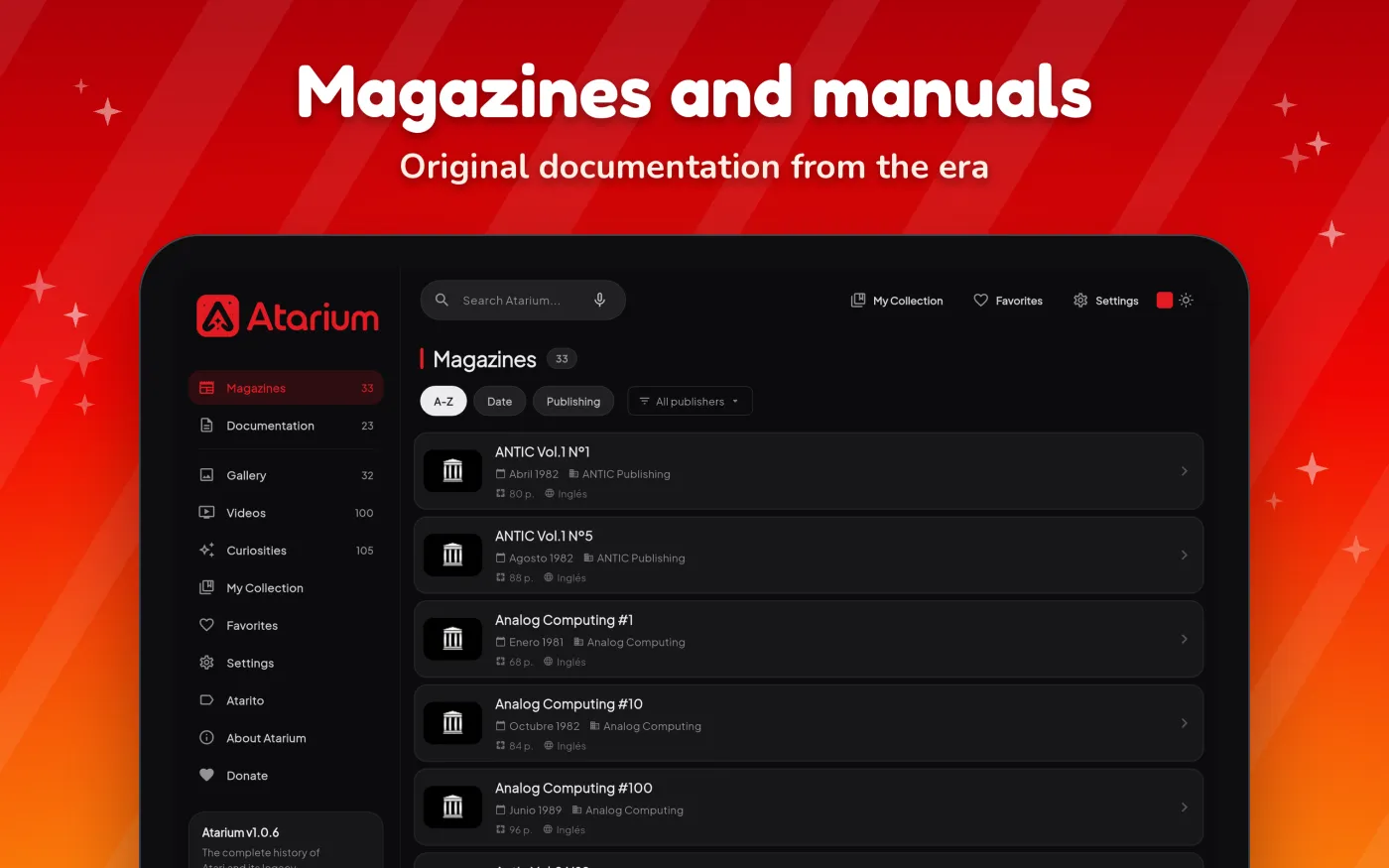The width and height of the screenshot is (1389, 868).
Task: Open Videos in the sidebar
Action: click(286, 513)
